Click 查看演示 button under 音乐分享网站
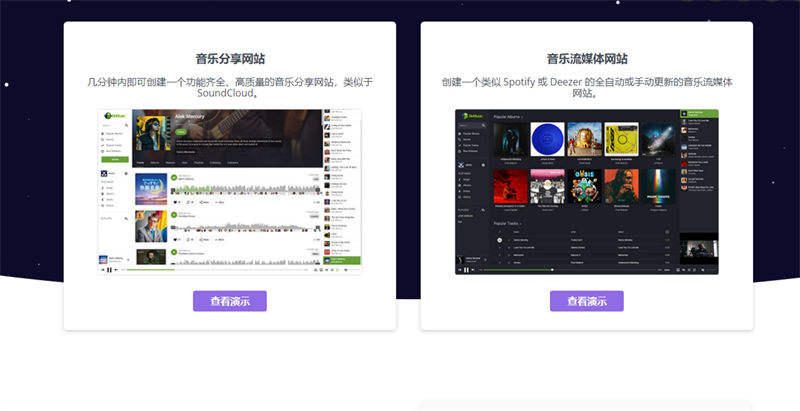Screen dimensions: 800x411 tap(229, 301)
